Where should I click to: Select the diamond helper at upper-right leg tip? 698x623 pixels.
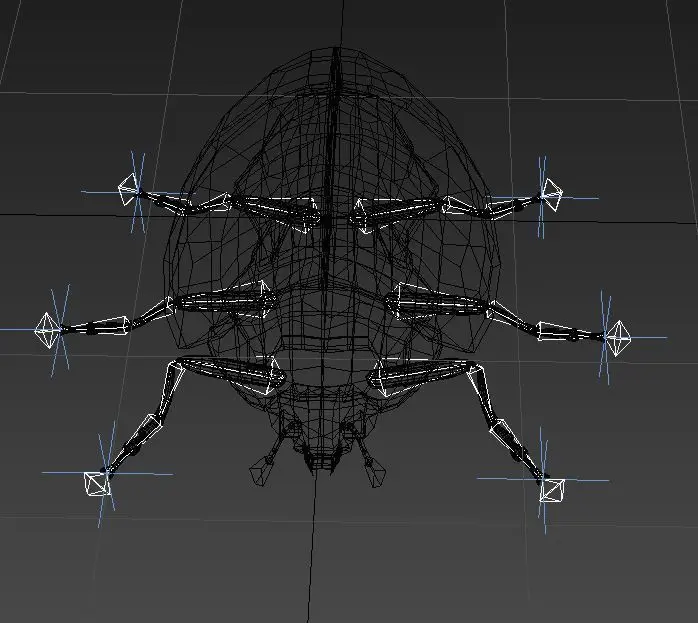(x=552, y=194)
